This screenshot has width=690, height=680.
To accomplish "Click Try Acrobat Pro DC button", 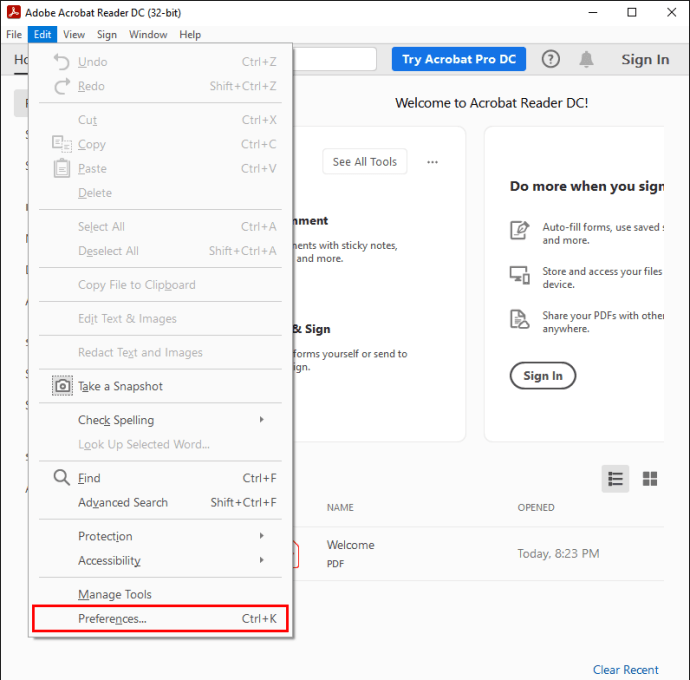I will pyautogui.click(x=459, y=59).
